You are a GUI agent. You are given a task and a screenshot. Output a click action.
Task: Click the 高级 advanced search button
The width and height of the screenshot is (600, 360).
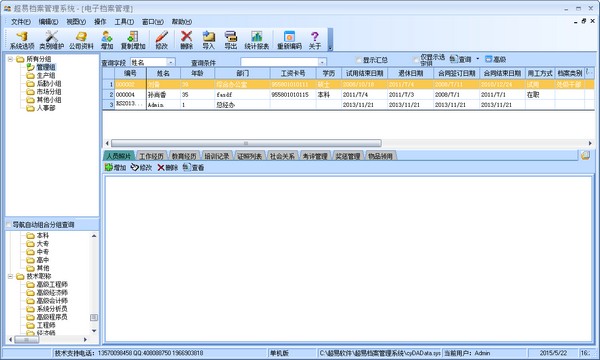pos(496,59)
